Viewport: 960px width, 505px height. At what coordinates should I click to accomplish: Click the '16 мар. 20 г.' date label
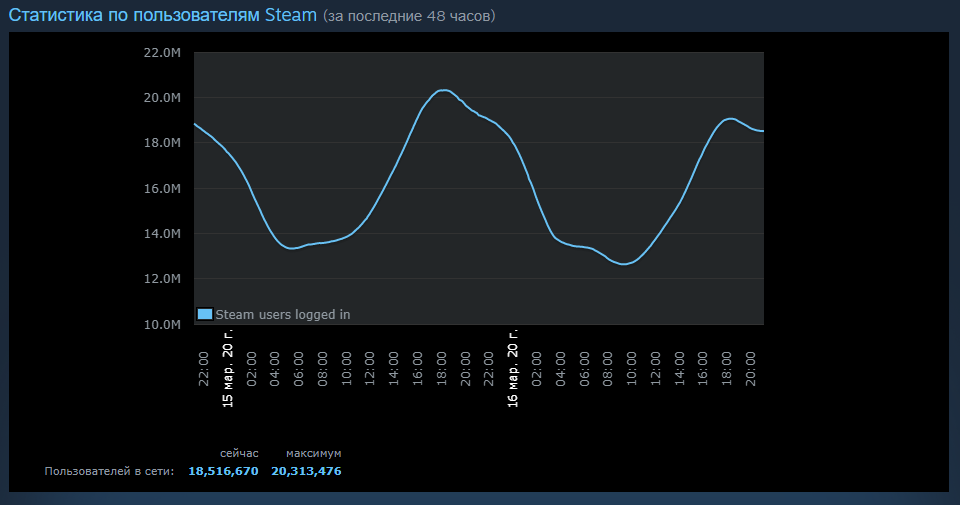[513, 368]
